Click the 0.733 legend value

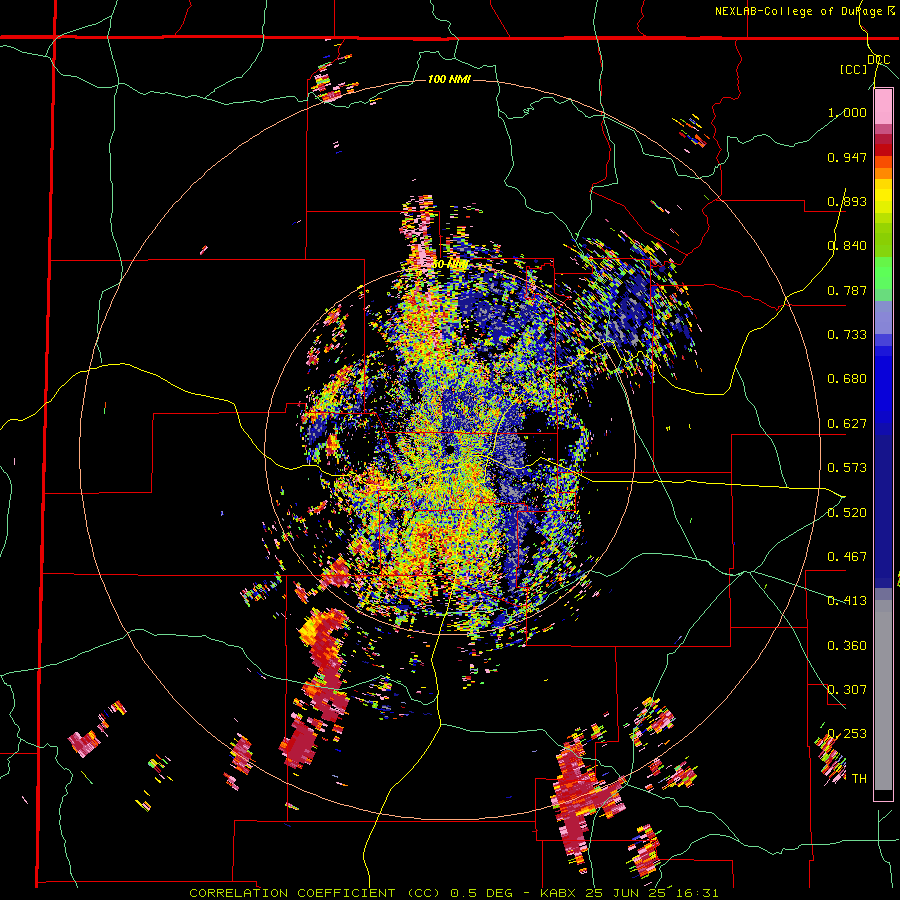(x=847, y=335)
